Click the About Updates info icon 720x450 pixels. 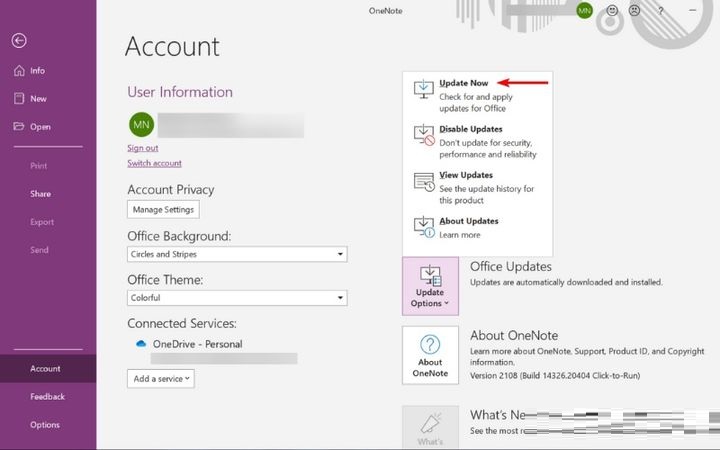(x=424, y=227)
